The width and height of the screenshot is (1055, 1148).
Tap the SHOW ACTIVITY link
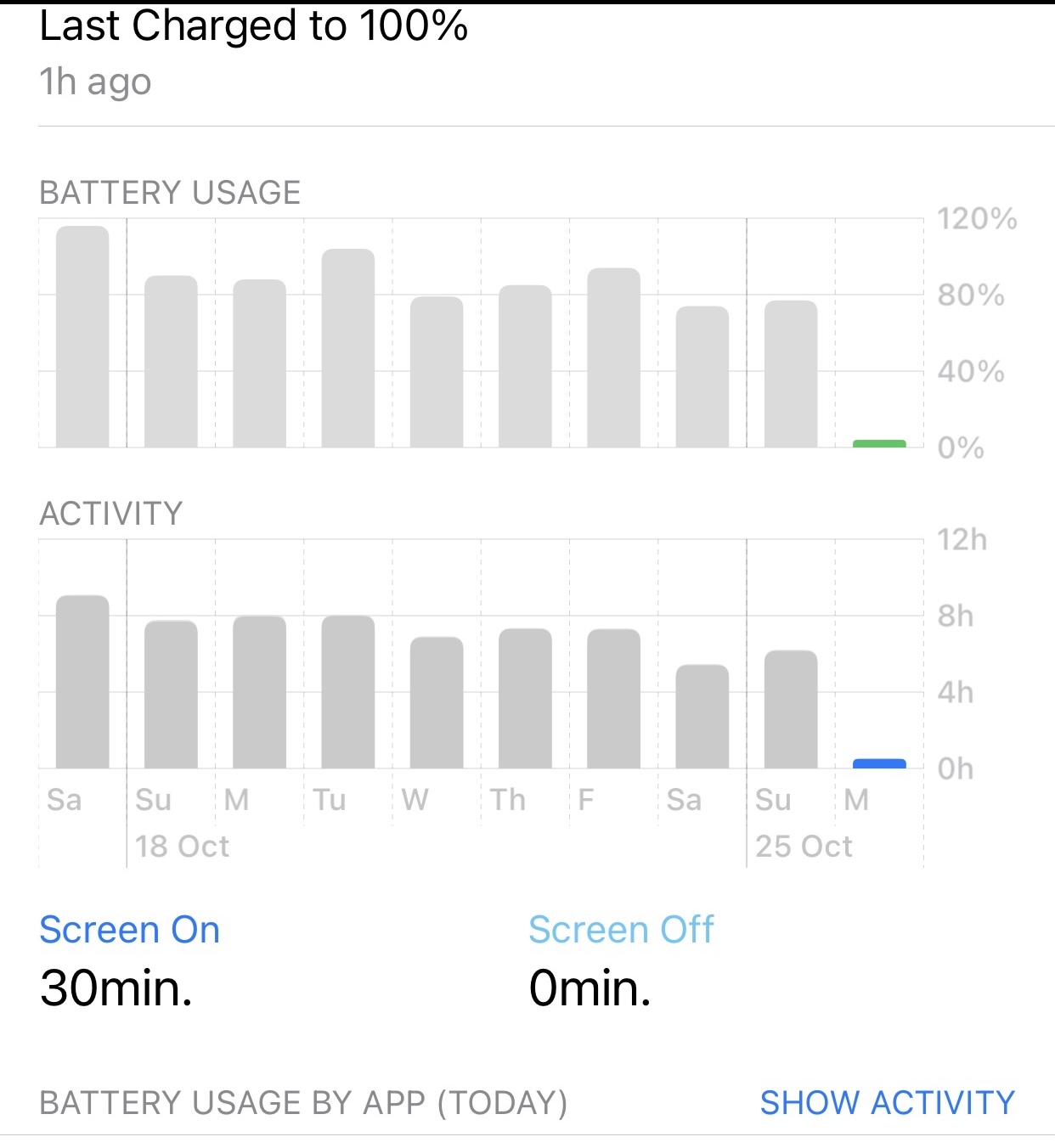887,1102
